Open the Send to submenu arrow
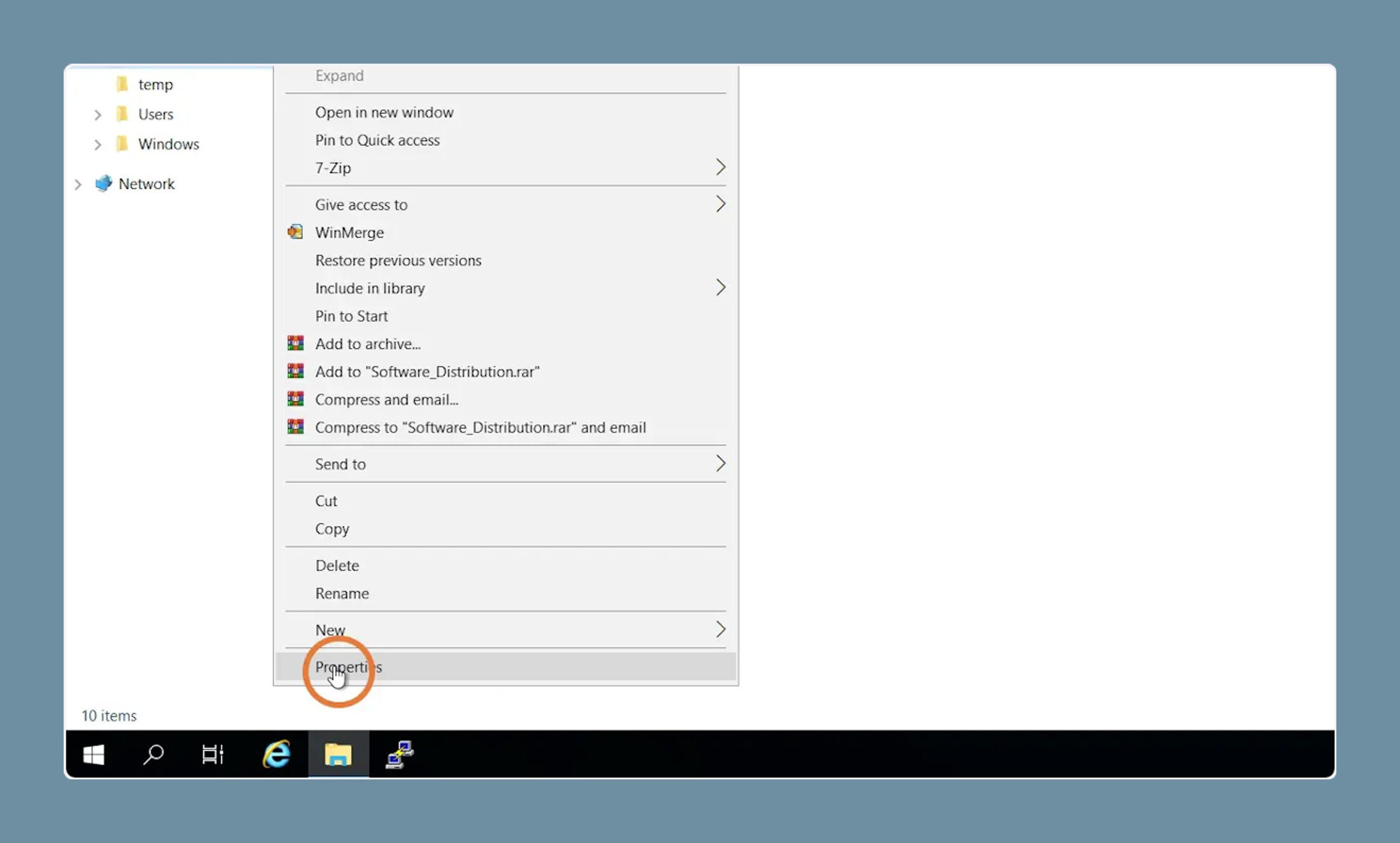 (x=720, y=464)
